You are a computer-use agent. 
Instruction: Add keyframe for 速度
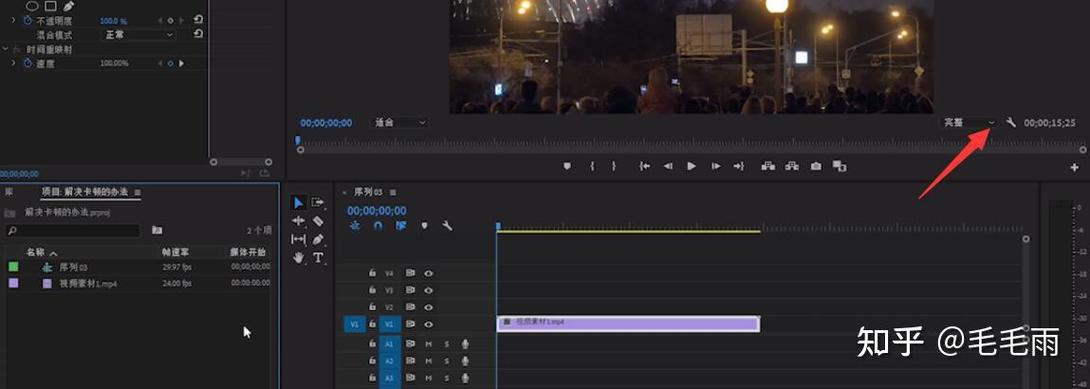click(170, 63)
